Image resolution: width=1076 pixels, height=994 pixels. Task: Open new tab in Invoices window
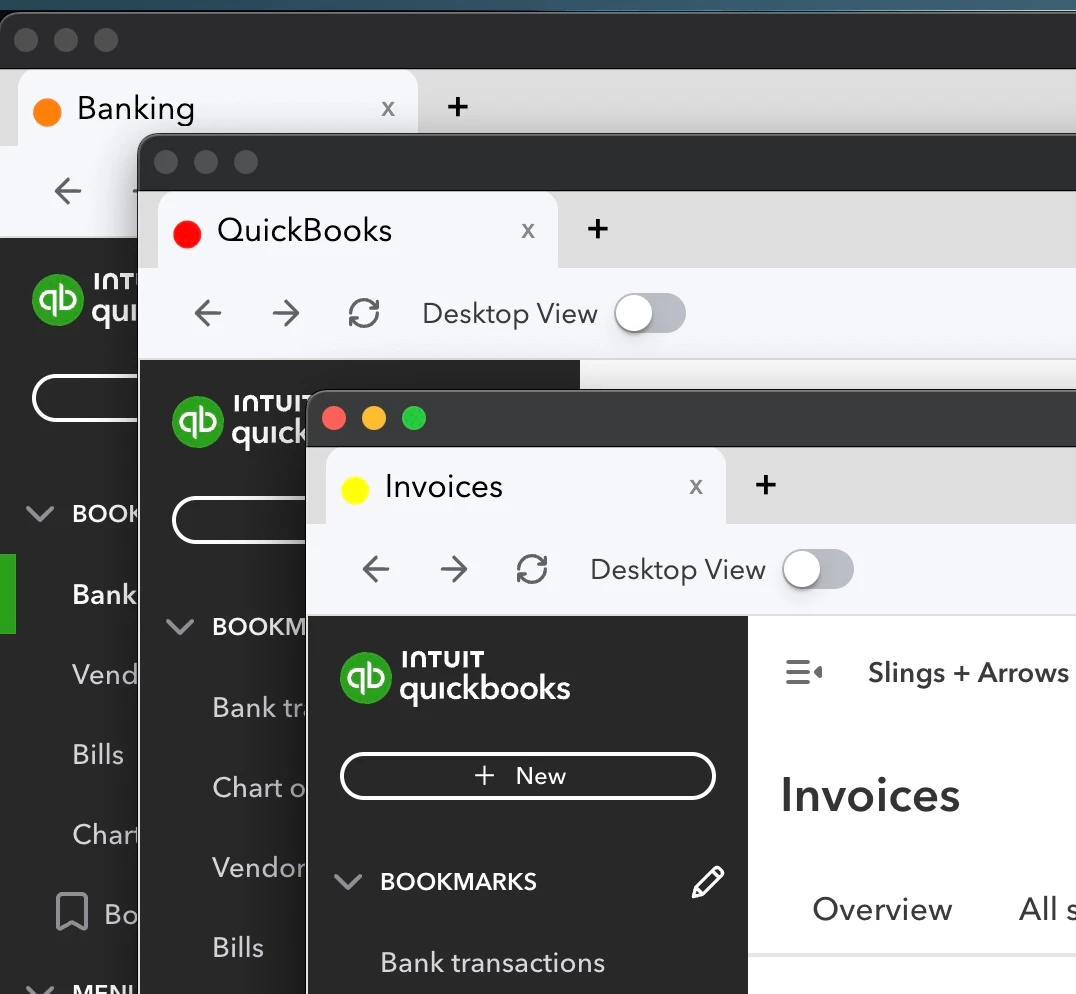coord(766,485)
